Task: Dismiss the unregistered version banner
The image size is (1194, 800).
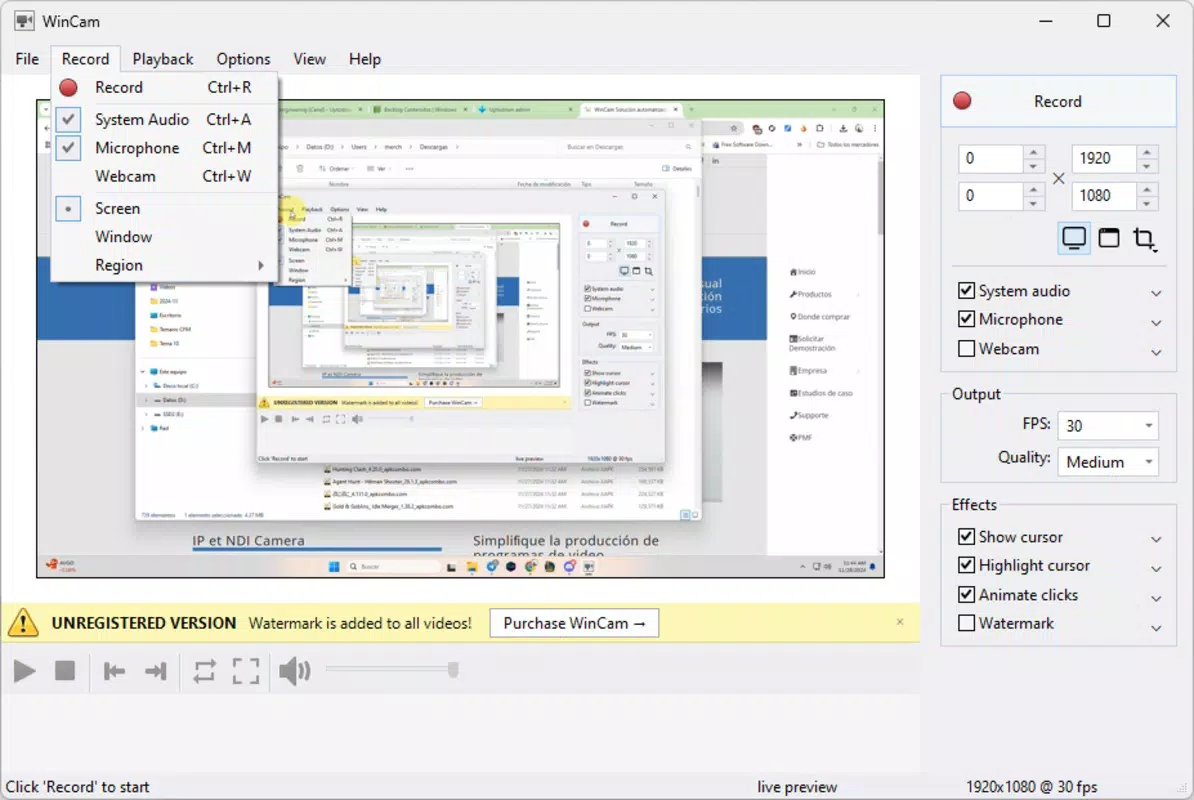Action: (x=900, y=622)
